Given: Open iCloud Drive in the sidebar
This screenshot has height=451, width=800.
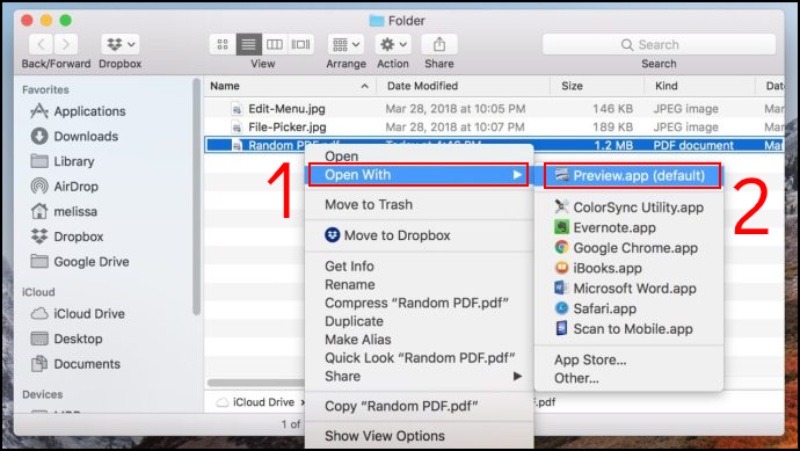Looking at the screenshot, I should (78, 314).
